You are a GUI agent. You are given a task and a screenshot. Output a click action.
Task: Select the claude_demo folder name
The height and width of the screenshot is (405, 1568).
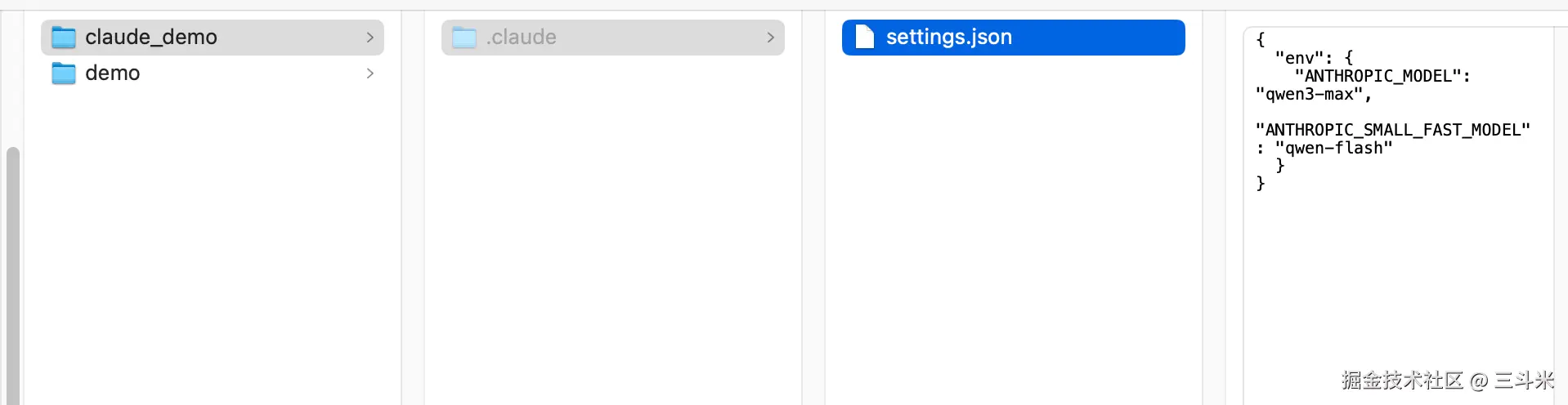tap(151, 37)
